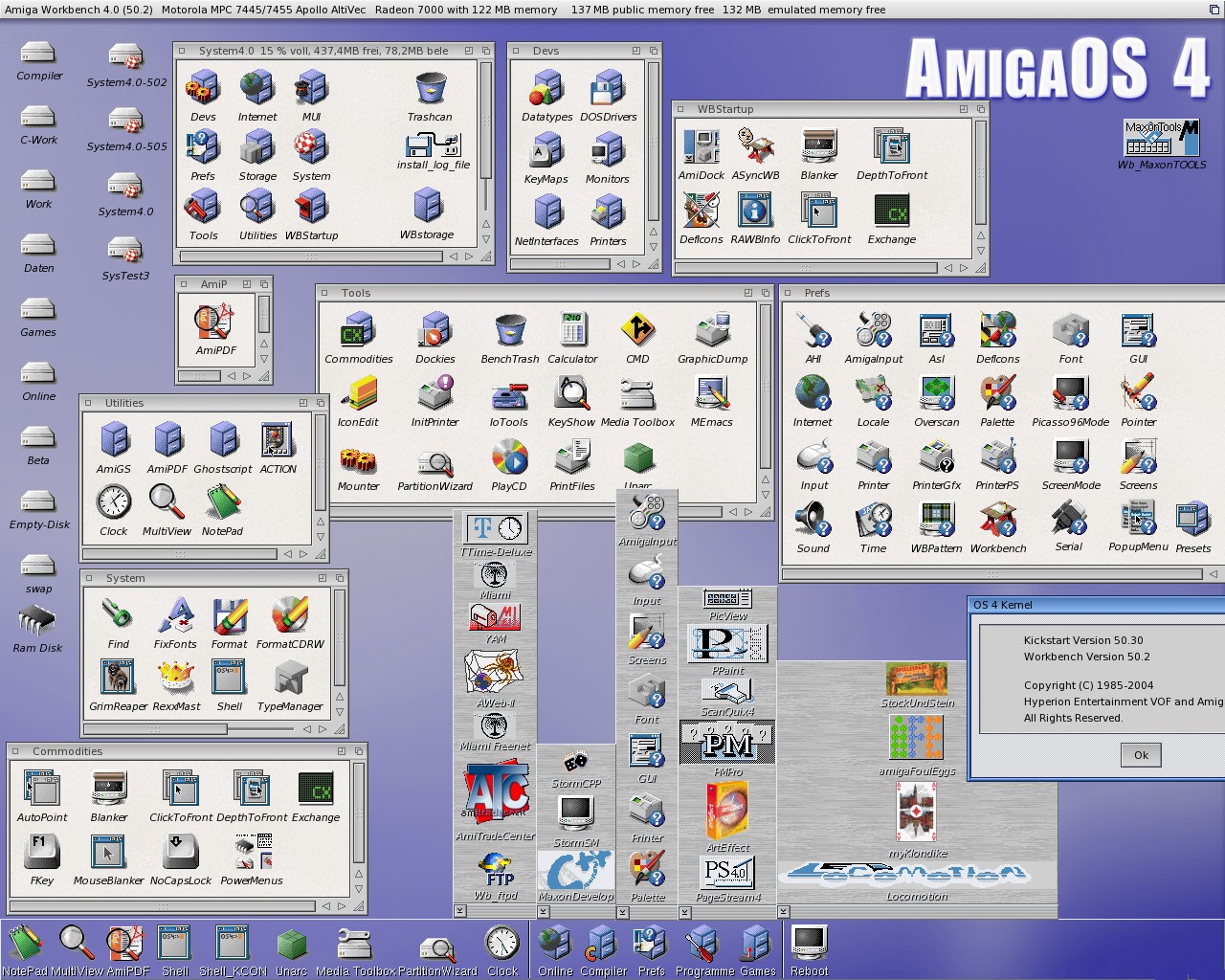Click vertical scrollbar in Tools window
Screen dimensions: 1225x980
pos(766,385)
